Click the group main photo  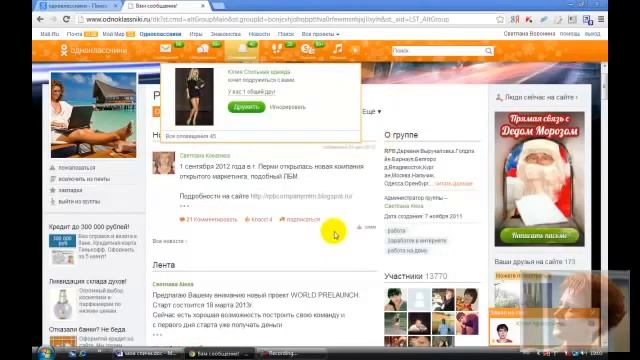coord(93,115)
